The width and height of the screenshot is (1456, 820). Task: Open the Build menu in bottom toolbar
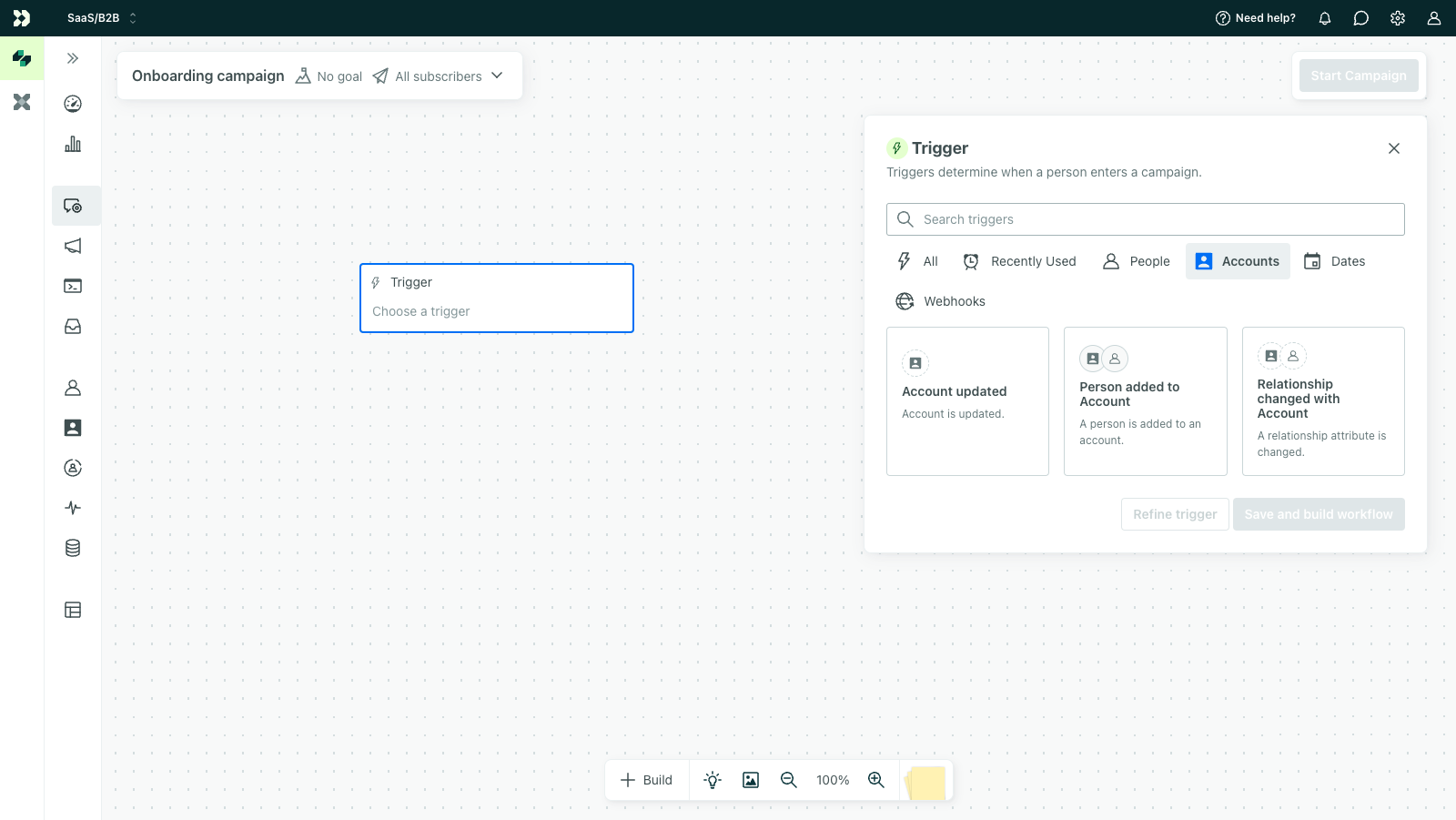pyautogui.click(x=646, y=780)
